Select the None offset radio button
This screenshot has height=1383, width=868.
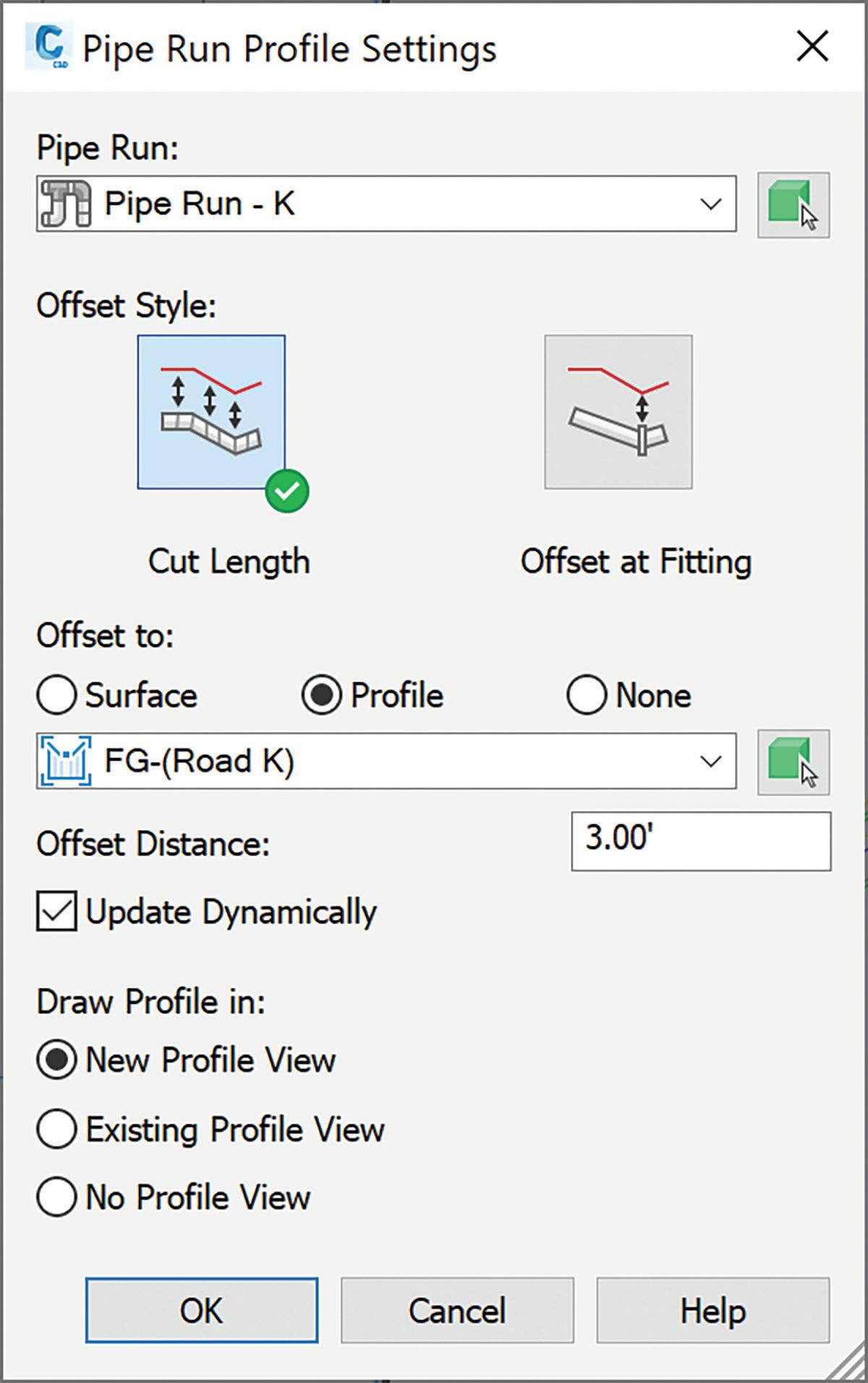click(587, 695)
